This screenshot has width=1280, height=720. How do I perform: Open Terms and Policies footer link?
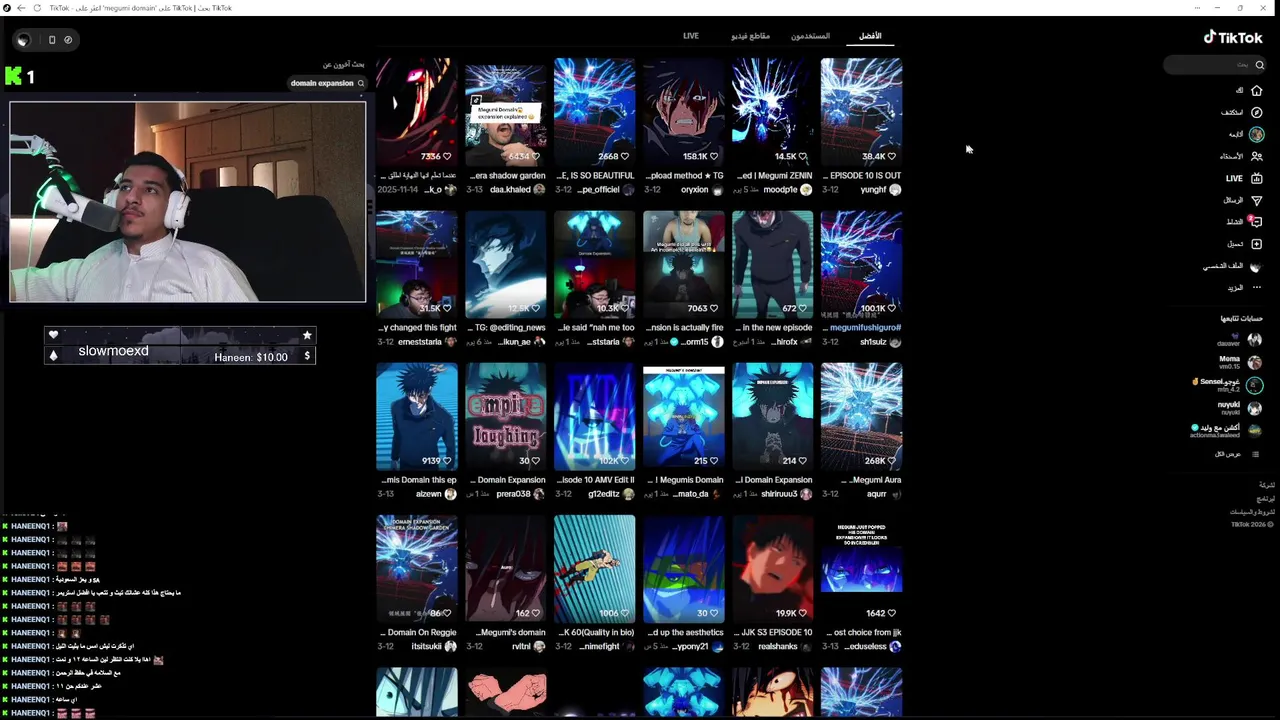point(1253,511)
